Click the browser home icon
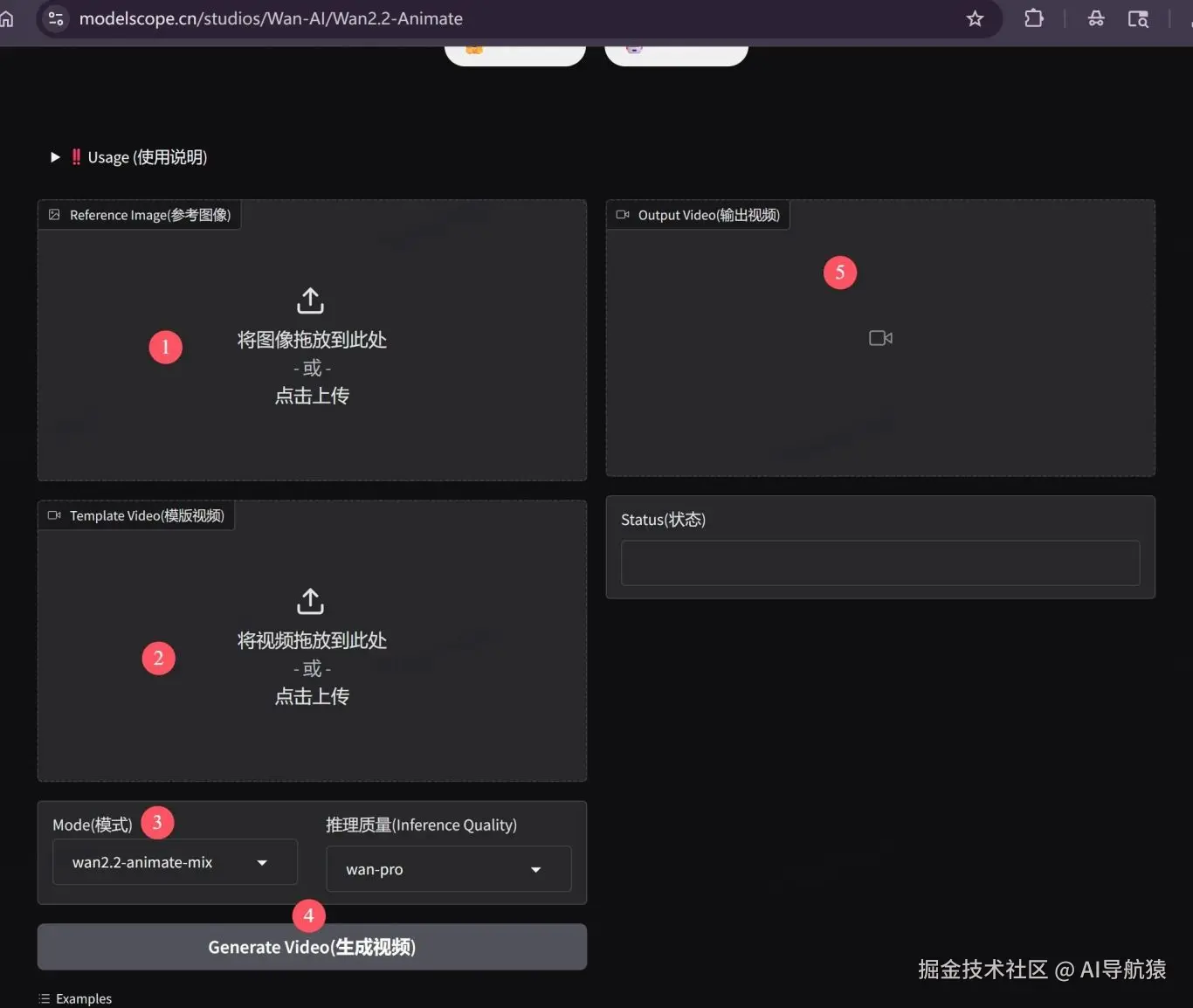 click(x=7, y=18)
